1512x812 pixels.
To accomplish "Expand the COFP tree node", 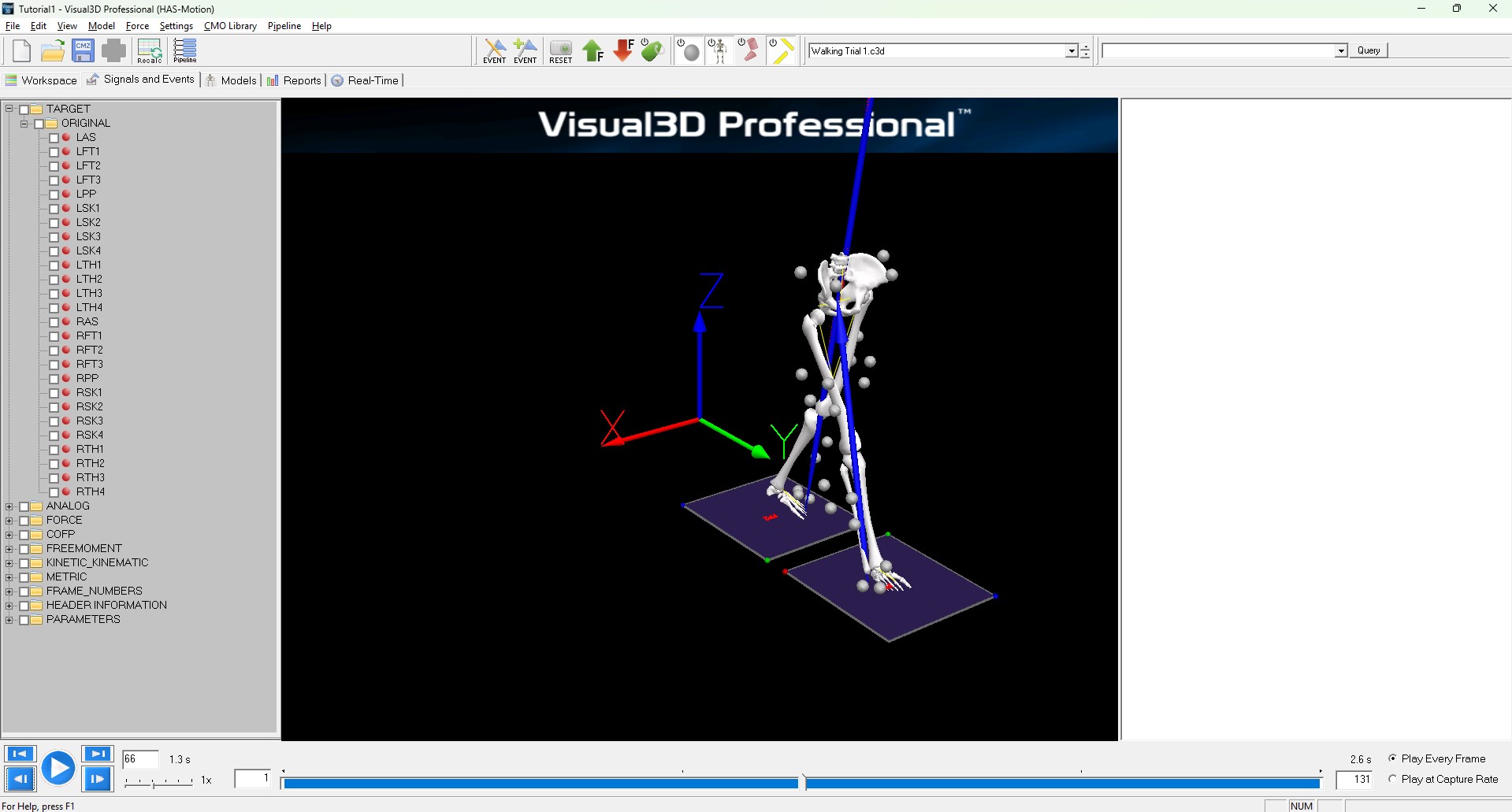I will coord(9,535).
